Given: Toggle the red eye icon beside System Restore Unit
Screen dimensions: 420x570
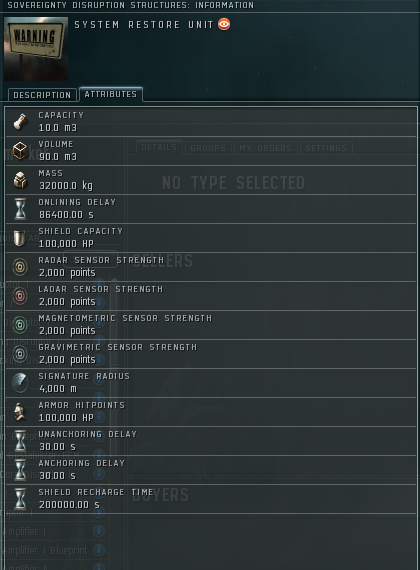Looking at the screenshot, I should (224, 24).
